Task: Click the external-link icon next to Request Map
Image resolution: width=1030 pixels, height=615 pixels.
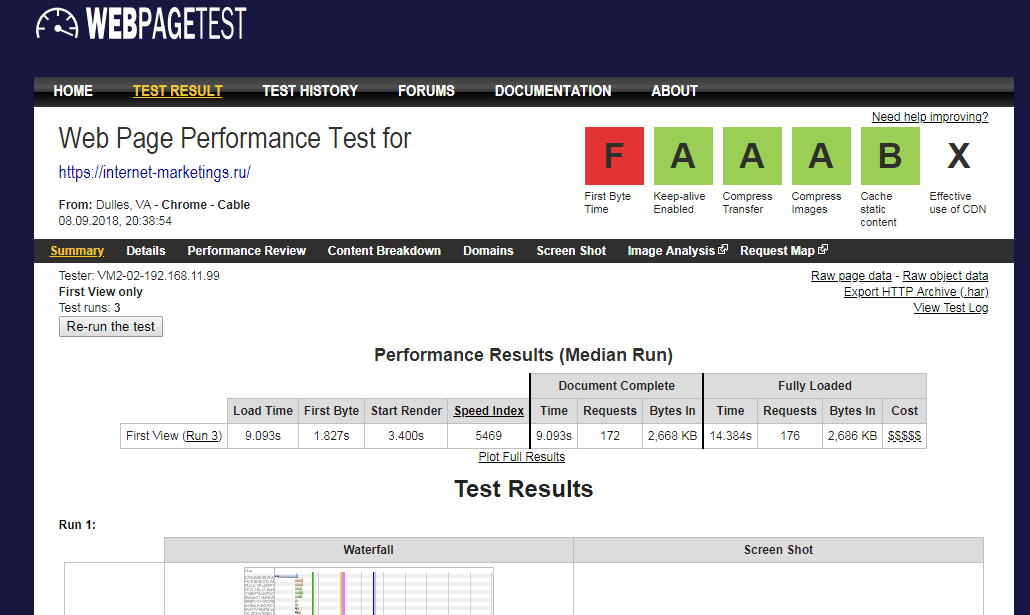Action: (823, 250)
